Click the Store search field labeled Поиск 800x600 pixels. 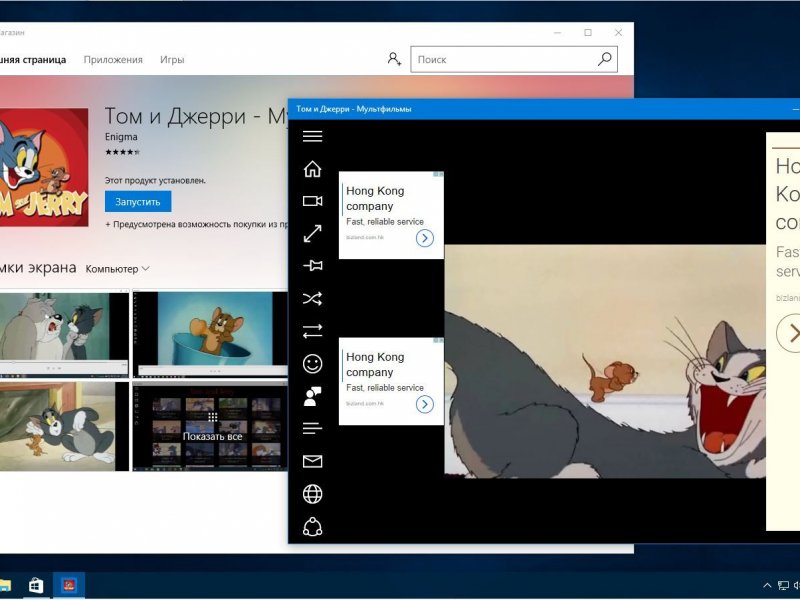pos(514,59)
